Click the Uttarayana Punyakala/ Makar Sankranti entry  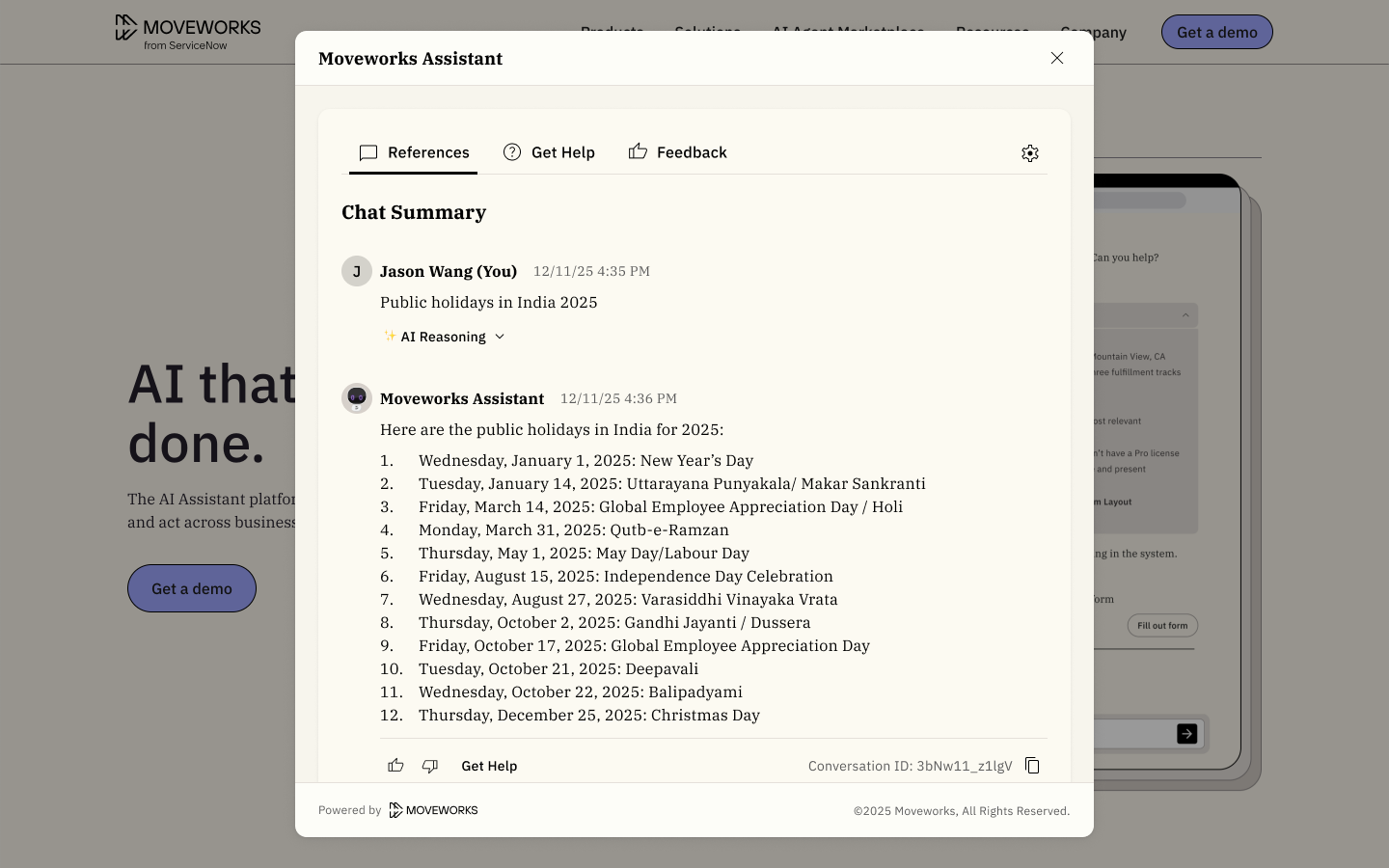coord(672,483)
